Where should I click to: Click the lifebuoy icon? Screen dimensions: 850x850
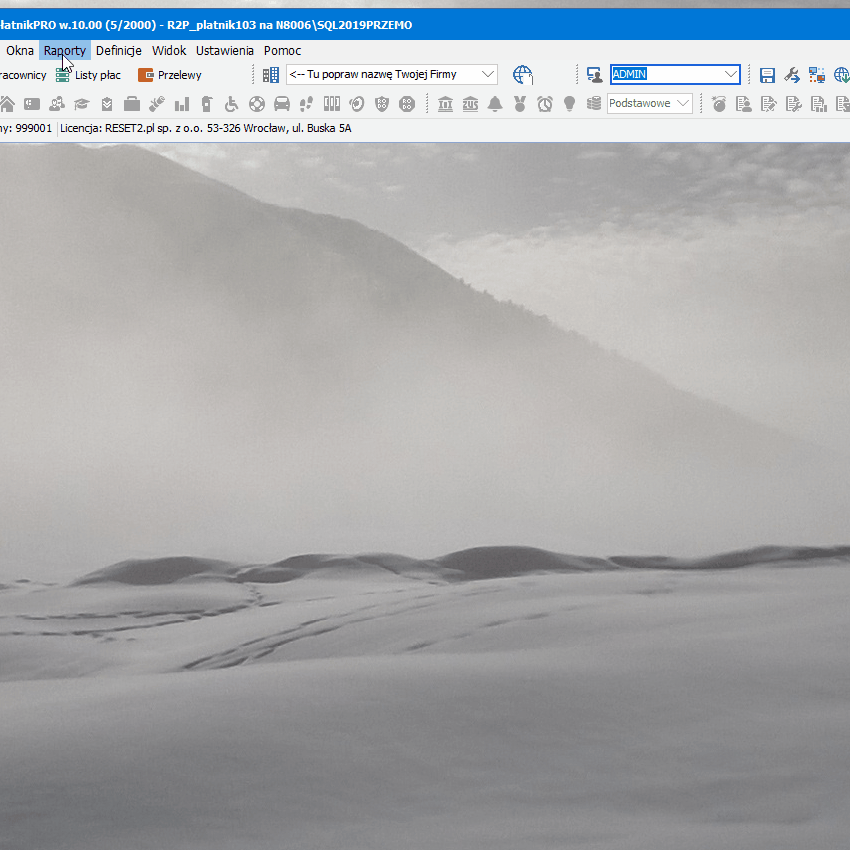point(257,104)
